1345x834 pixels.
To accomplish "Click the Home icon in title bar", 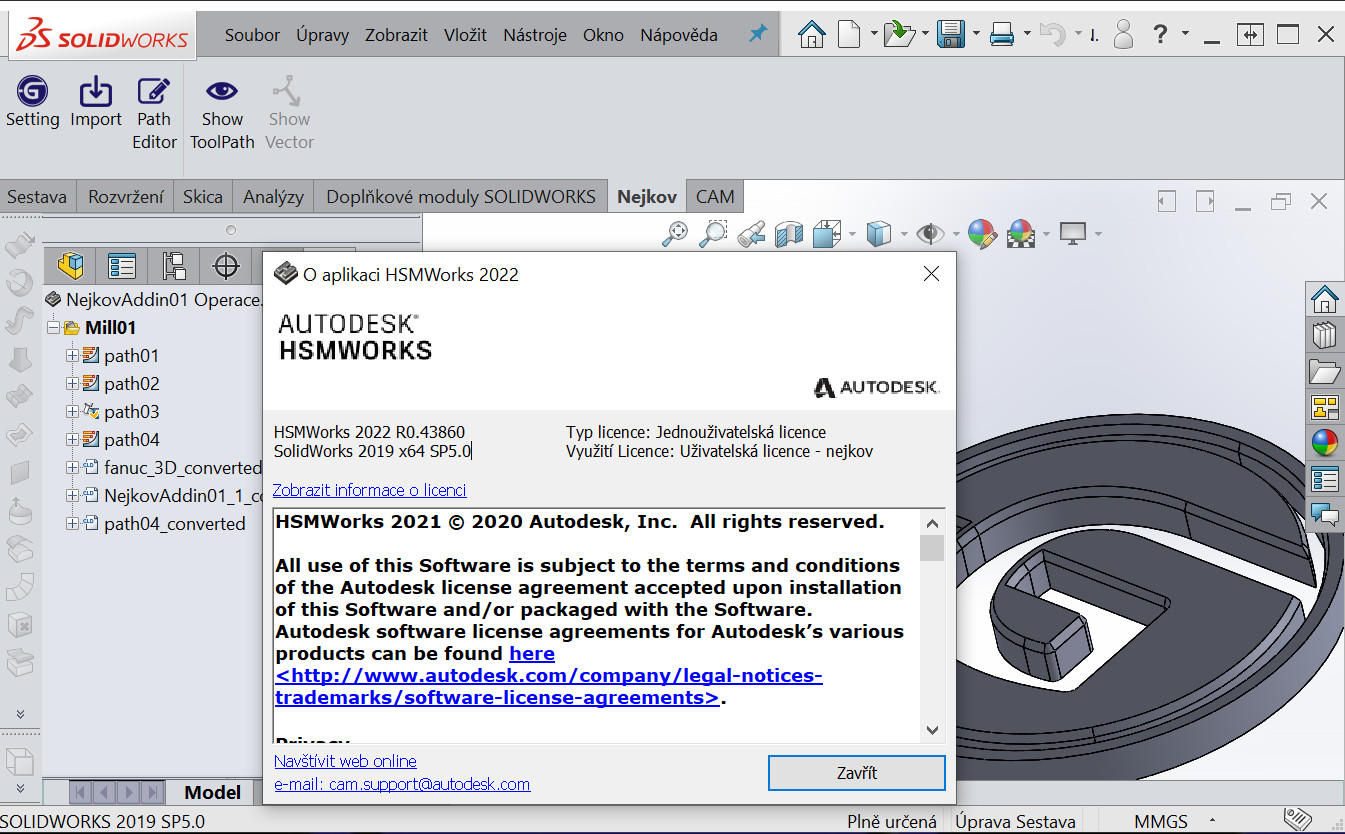I will point(812,35).
